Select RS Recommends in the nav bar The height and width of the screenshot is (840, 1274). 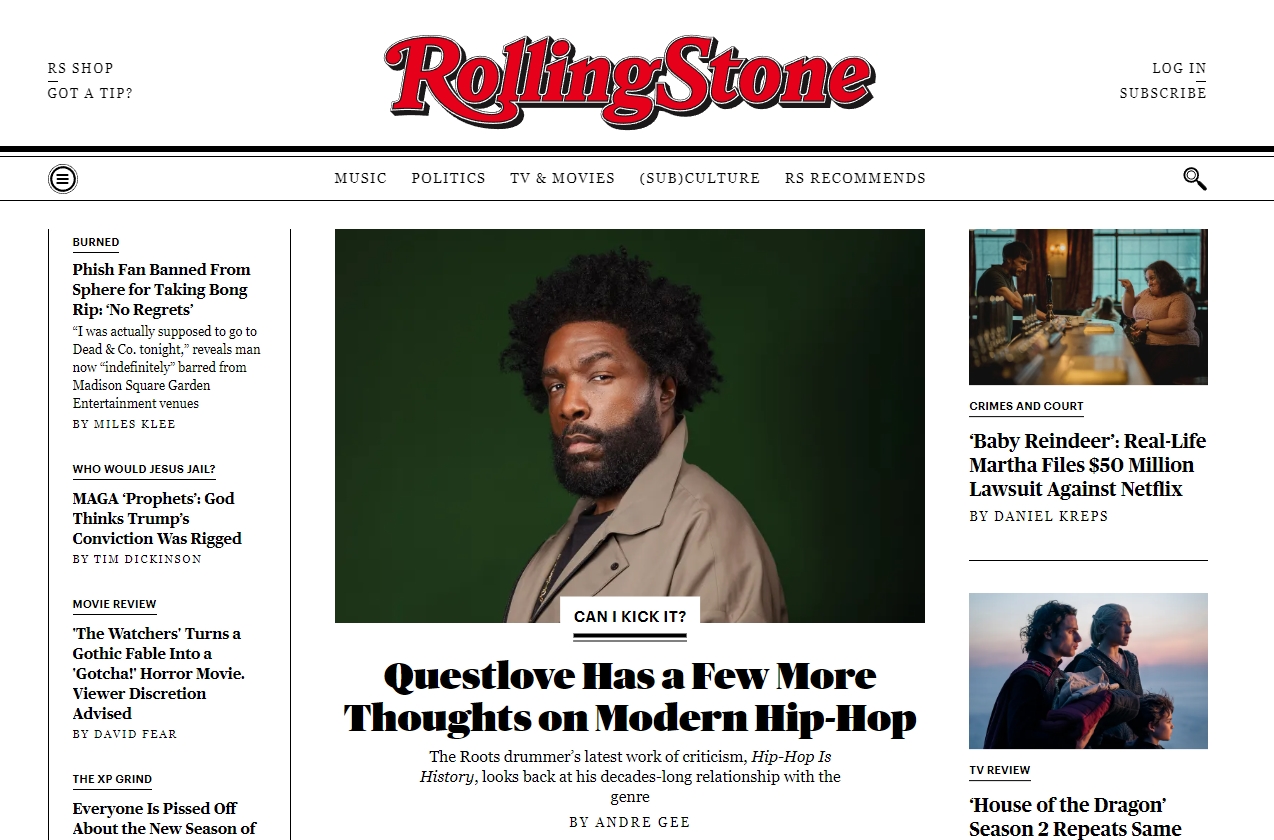tap(855, 178)
